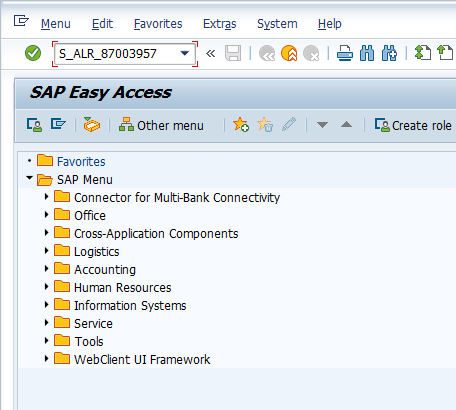
Task: Select the Service tree label
Action: point(93,324)
